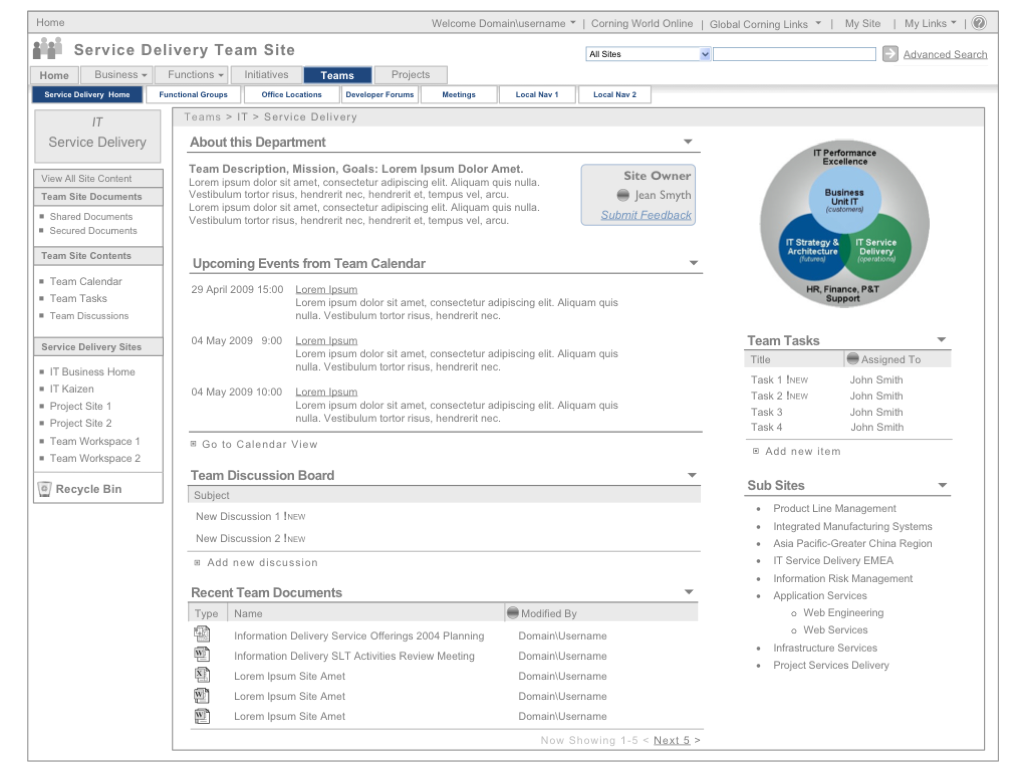1024x768 pixels.
Task: Open the Business tab menu
Action: (x=117, y=74)
